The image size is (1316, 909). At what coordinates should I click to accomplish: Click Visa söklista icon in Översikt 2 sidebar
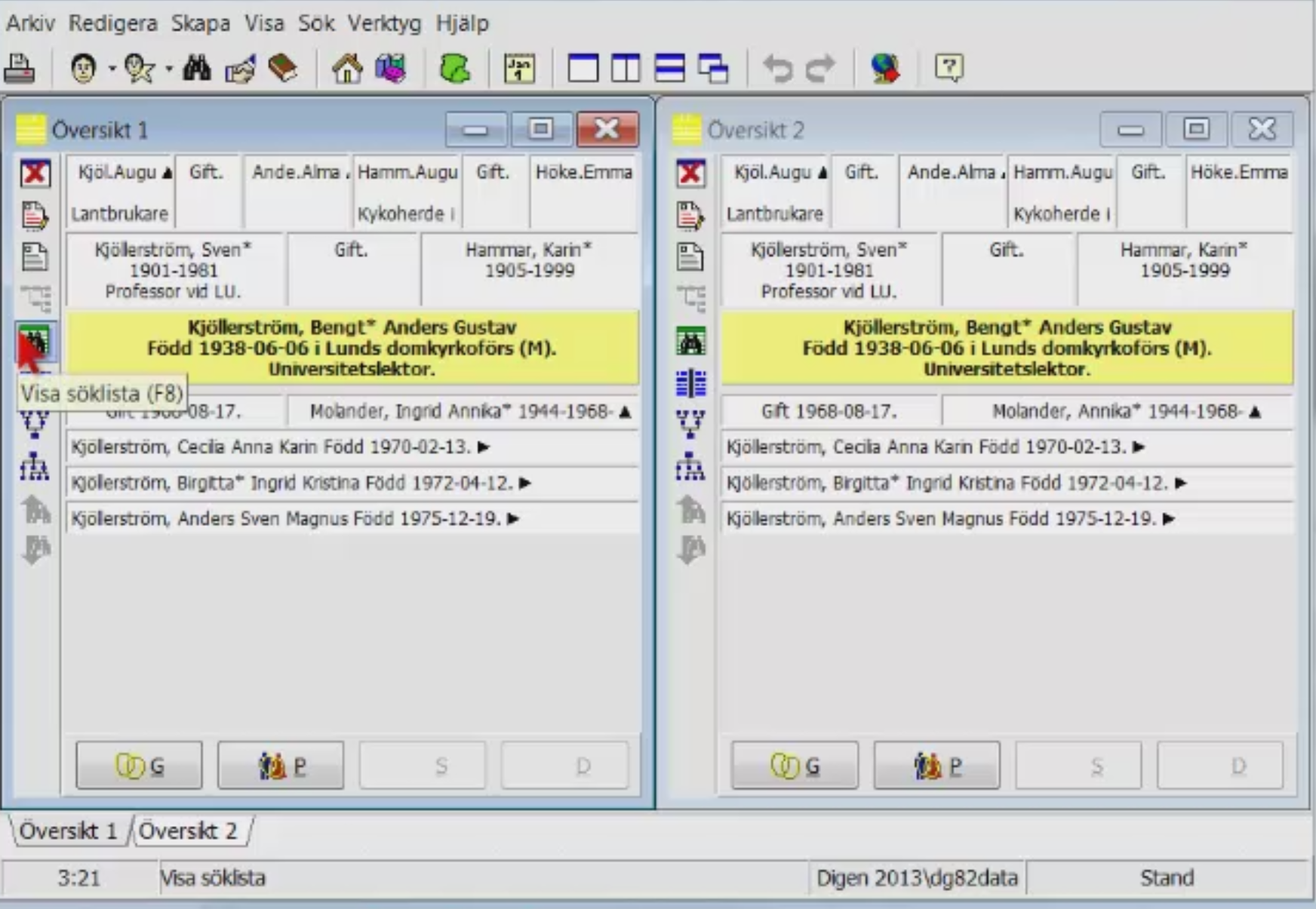pos(690,342)
